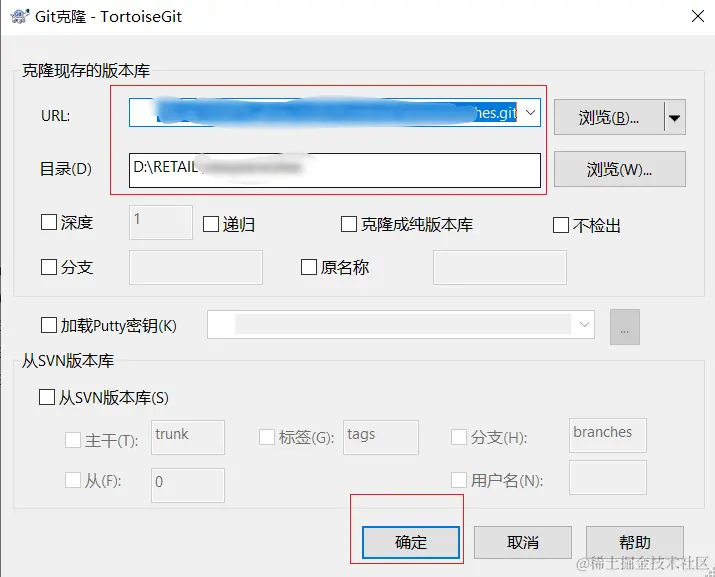715x577 pixels.
Task: Click the 浏览(W)... button
Action: point(620,169)
